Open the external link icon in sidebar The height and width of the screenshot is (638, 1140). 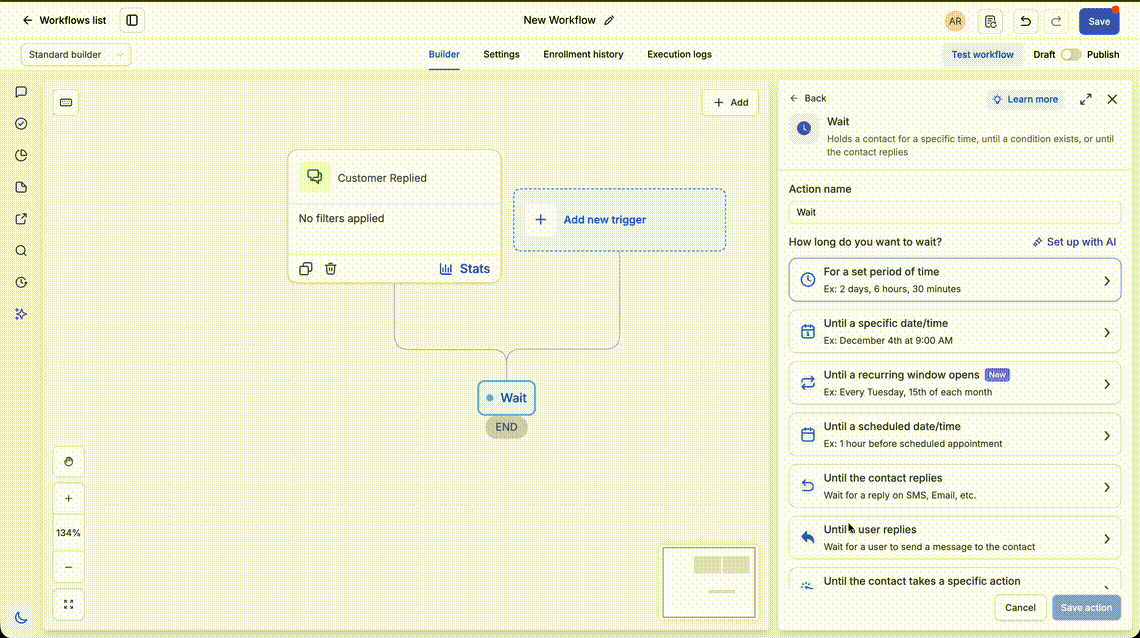coord(21,219)
